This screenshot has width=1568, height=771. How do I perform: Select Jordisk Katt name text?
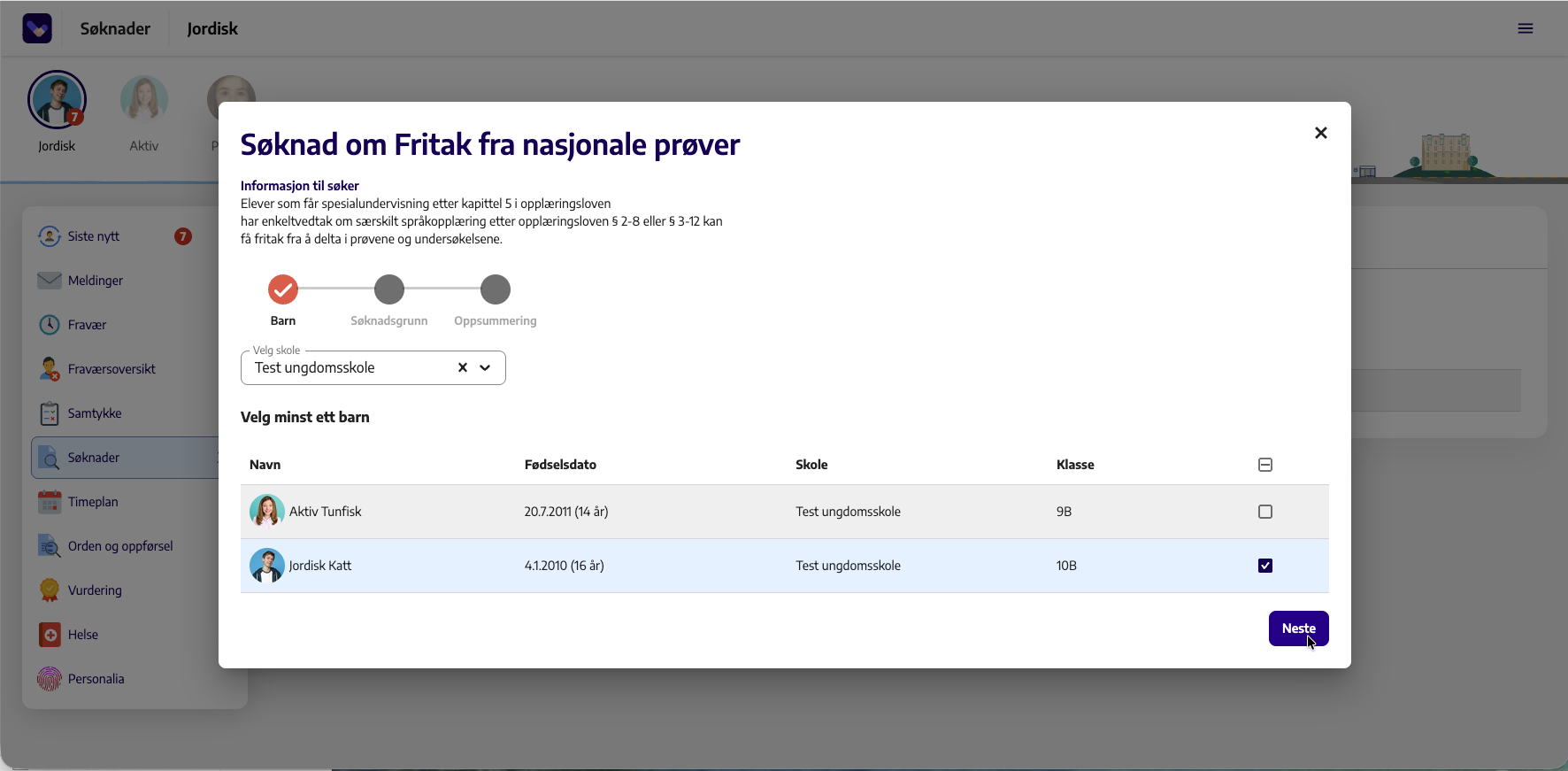pyautogui.click(x=320, y=566)
